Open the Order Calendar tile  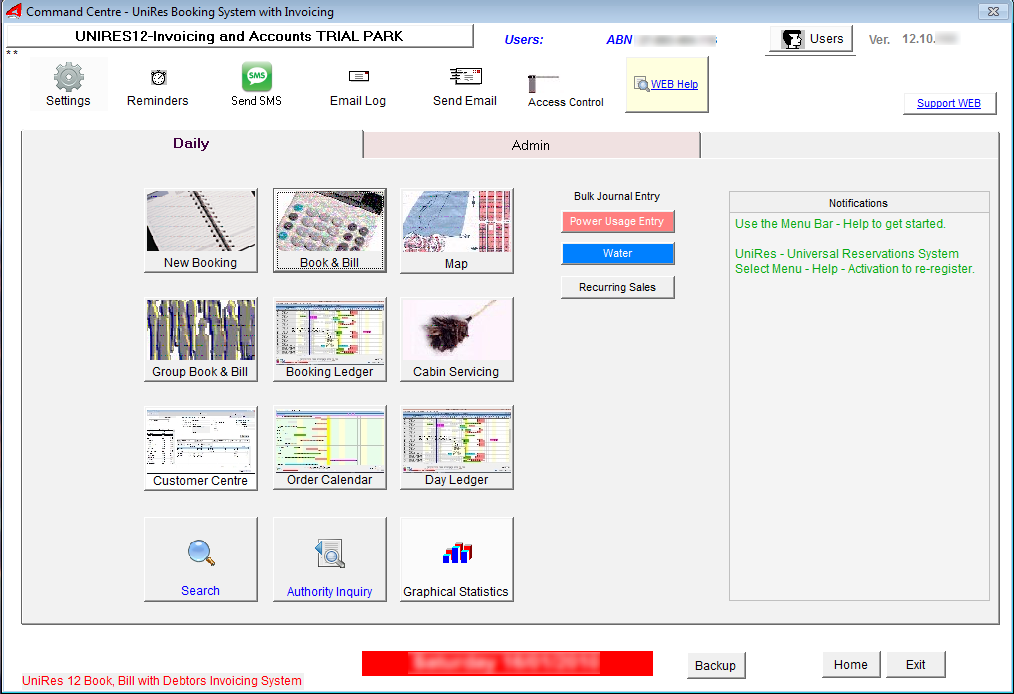(x=330, y=448)
